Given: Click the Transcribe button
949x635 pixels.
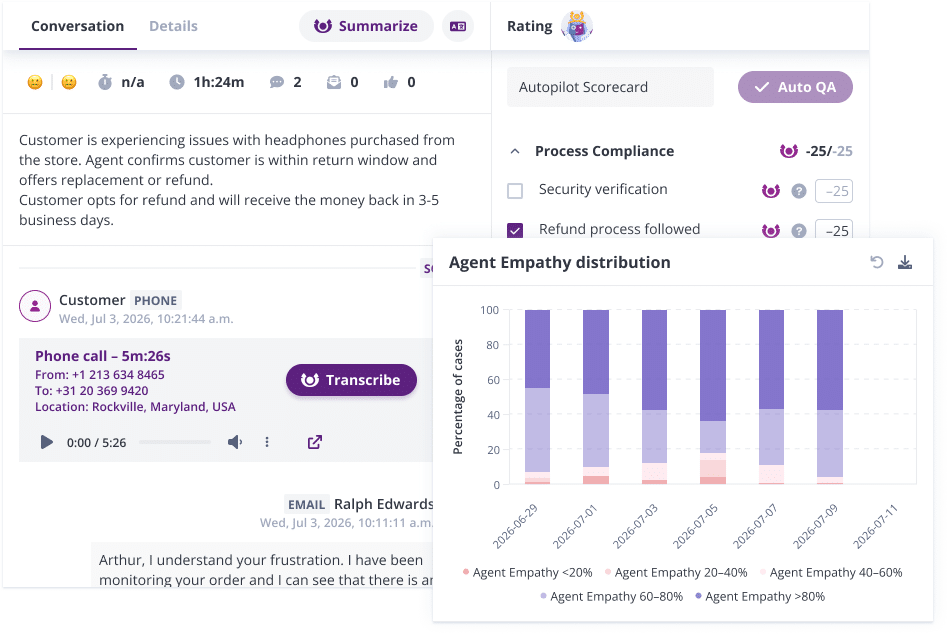Looking at the screenshot, I should click(351, 380).
